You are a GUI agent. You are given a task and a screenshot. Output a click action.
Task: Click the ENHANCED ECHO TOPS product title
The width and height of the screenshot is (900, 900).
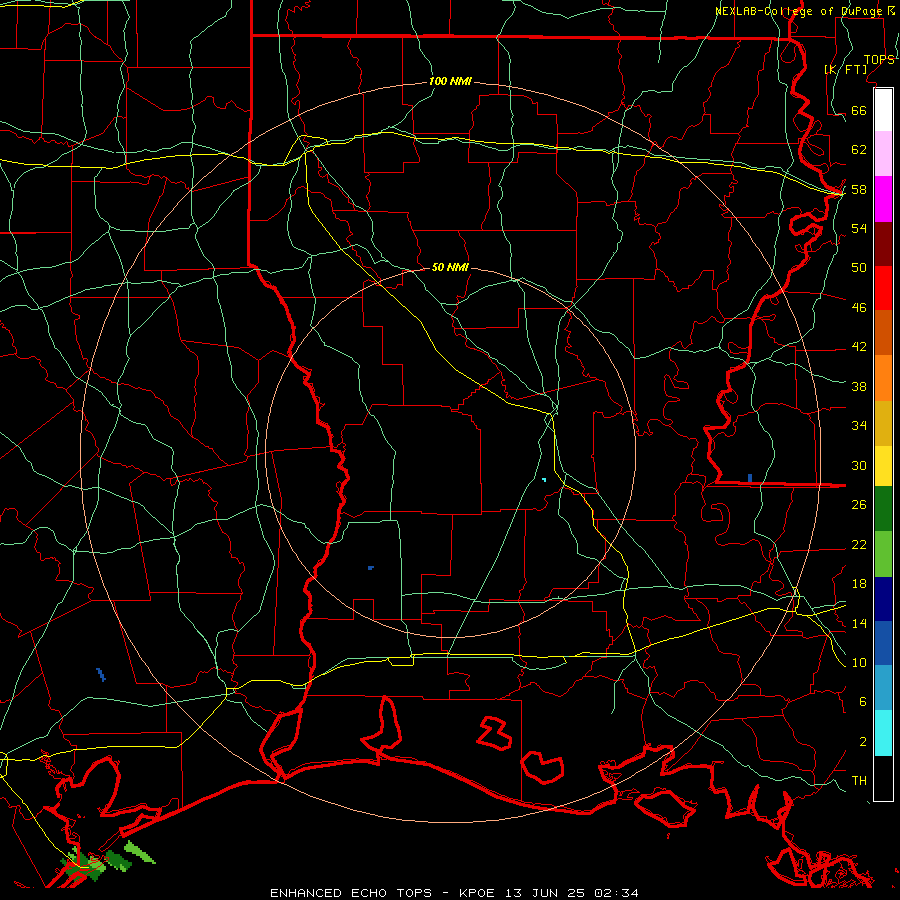tap(350, 893)
